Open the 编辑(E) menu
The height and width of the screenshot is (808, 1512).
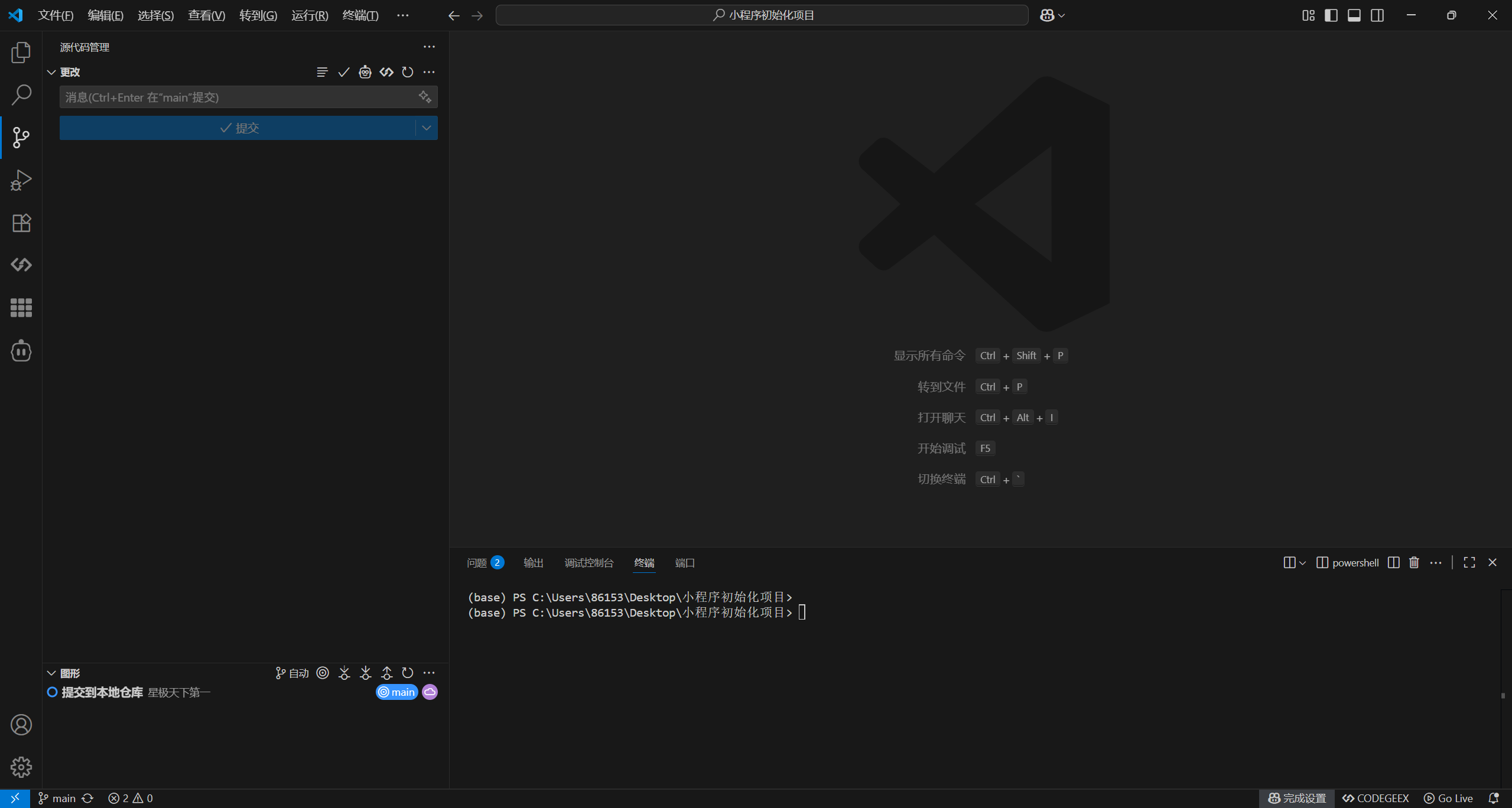pos(106,15)
